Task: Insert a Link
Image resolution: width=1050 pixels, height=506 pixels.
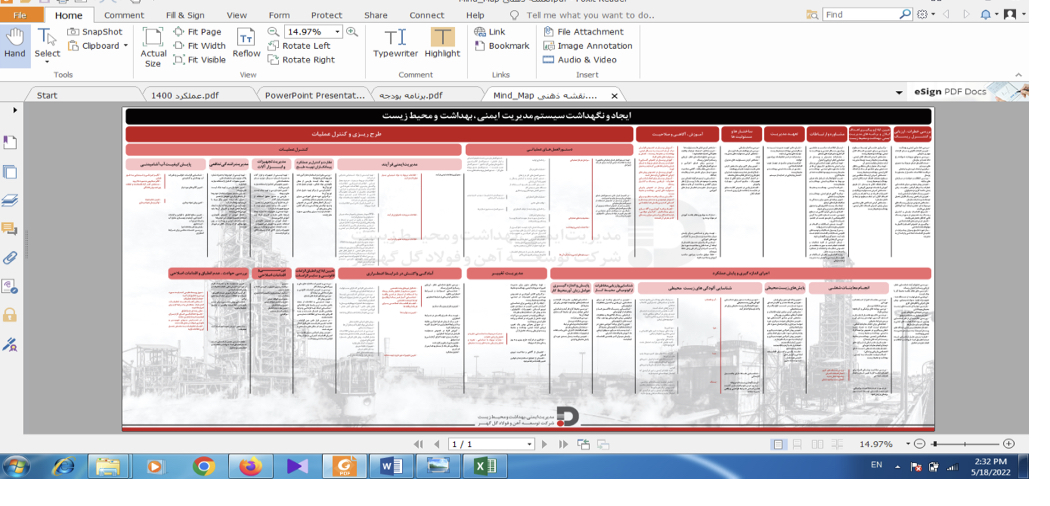Action: point(490,31)
